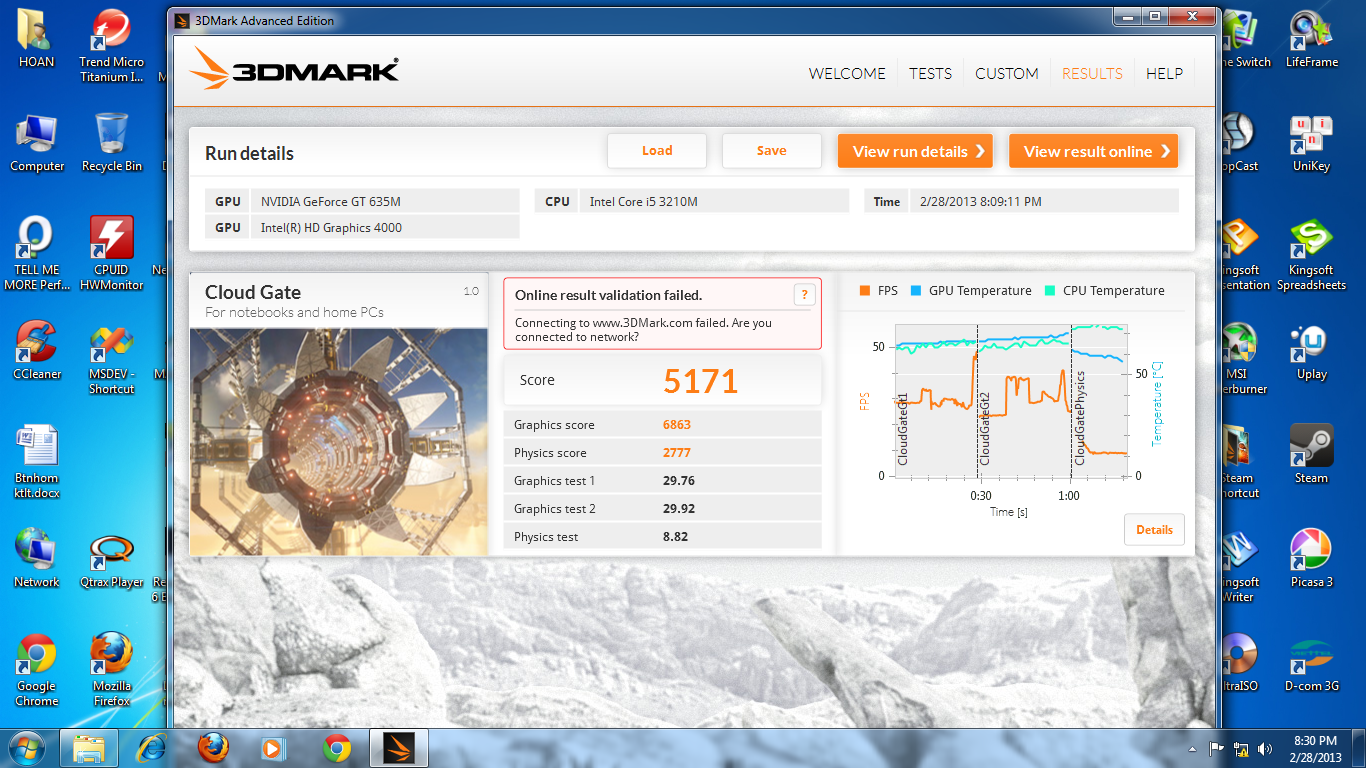Launch Qtrax Player desktop icon
This screenshot has width=1366, height=768.
coord(112,560)
